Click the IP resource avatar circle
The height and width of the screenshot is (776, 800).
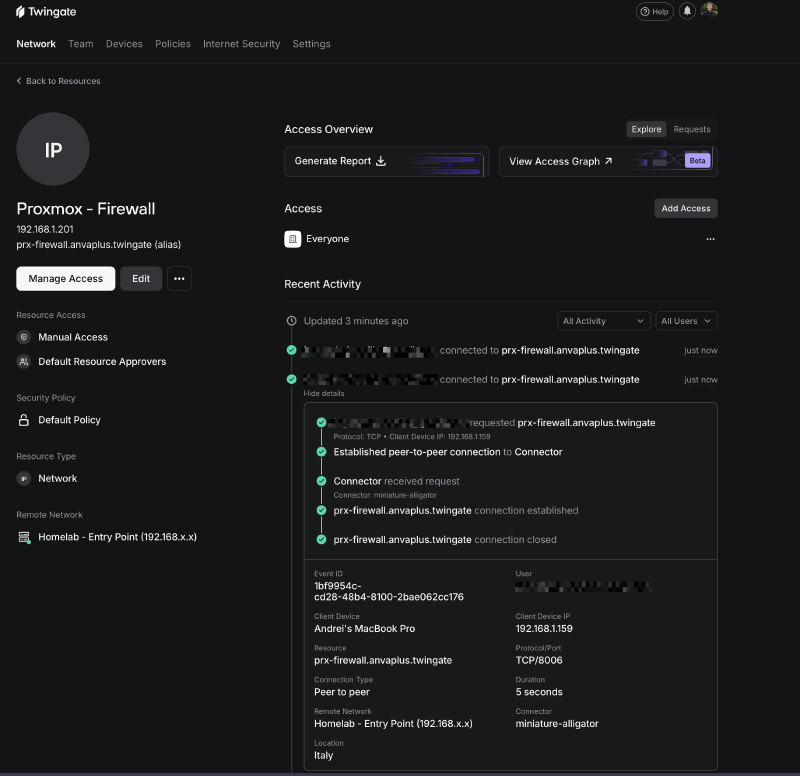(53, 149)
